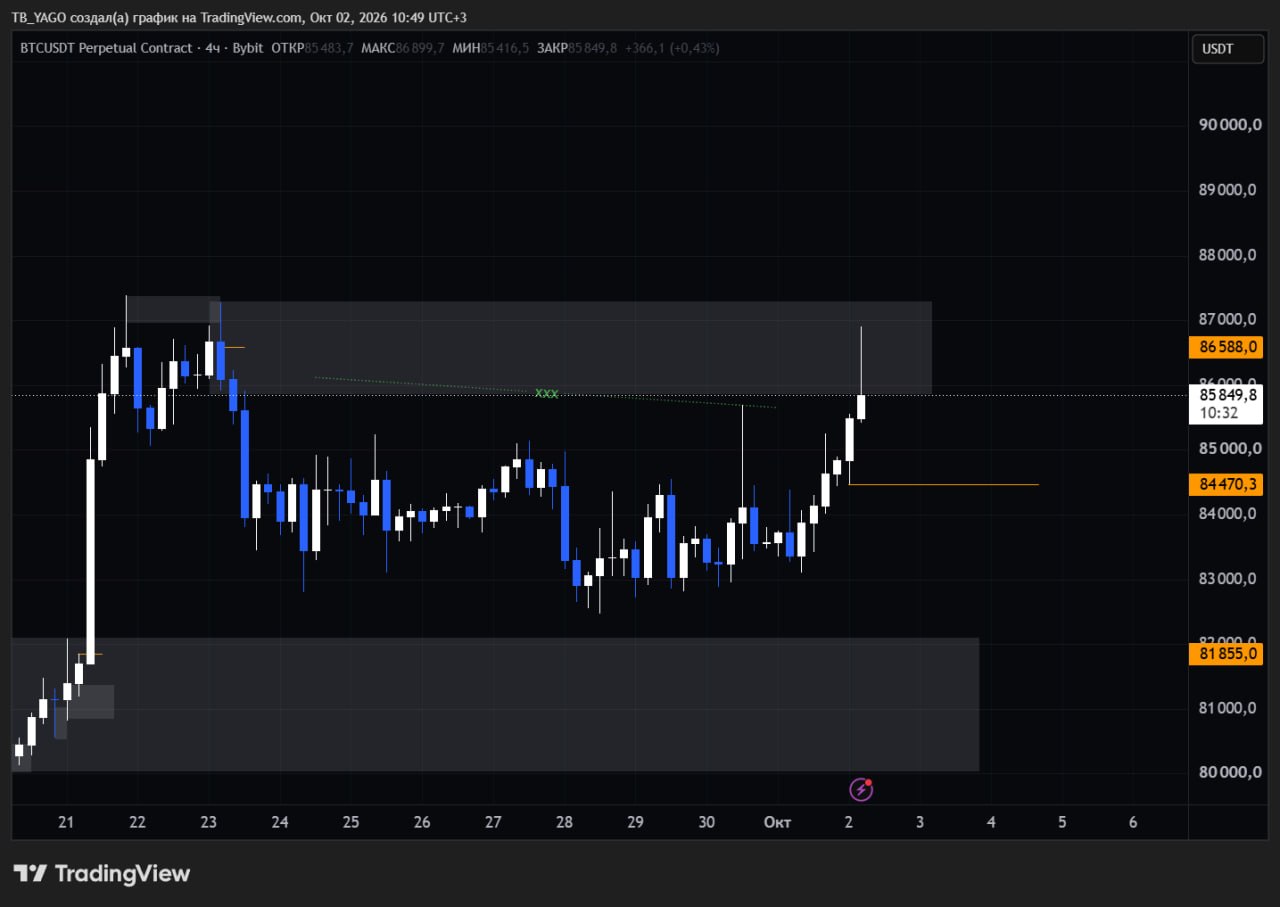Click the ЗАКР close price value
Screen dimensions: 1280x907
point(593,48)
